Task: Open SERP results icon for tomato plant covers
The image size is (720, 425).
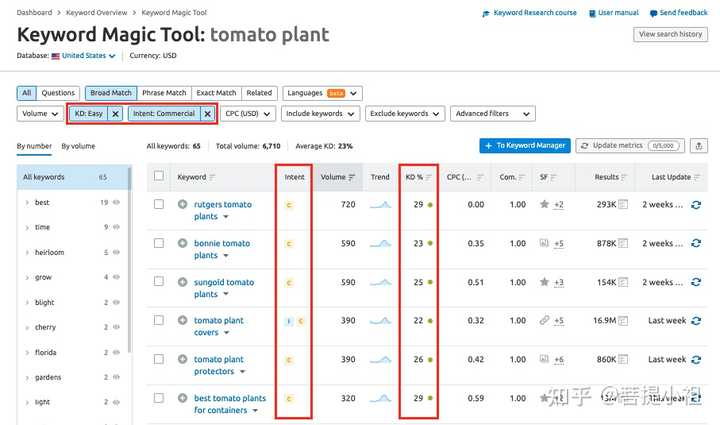Action: pyautogui.click(x=623, y=321)
